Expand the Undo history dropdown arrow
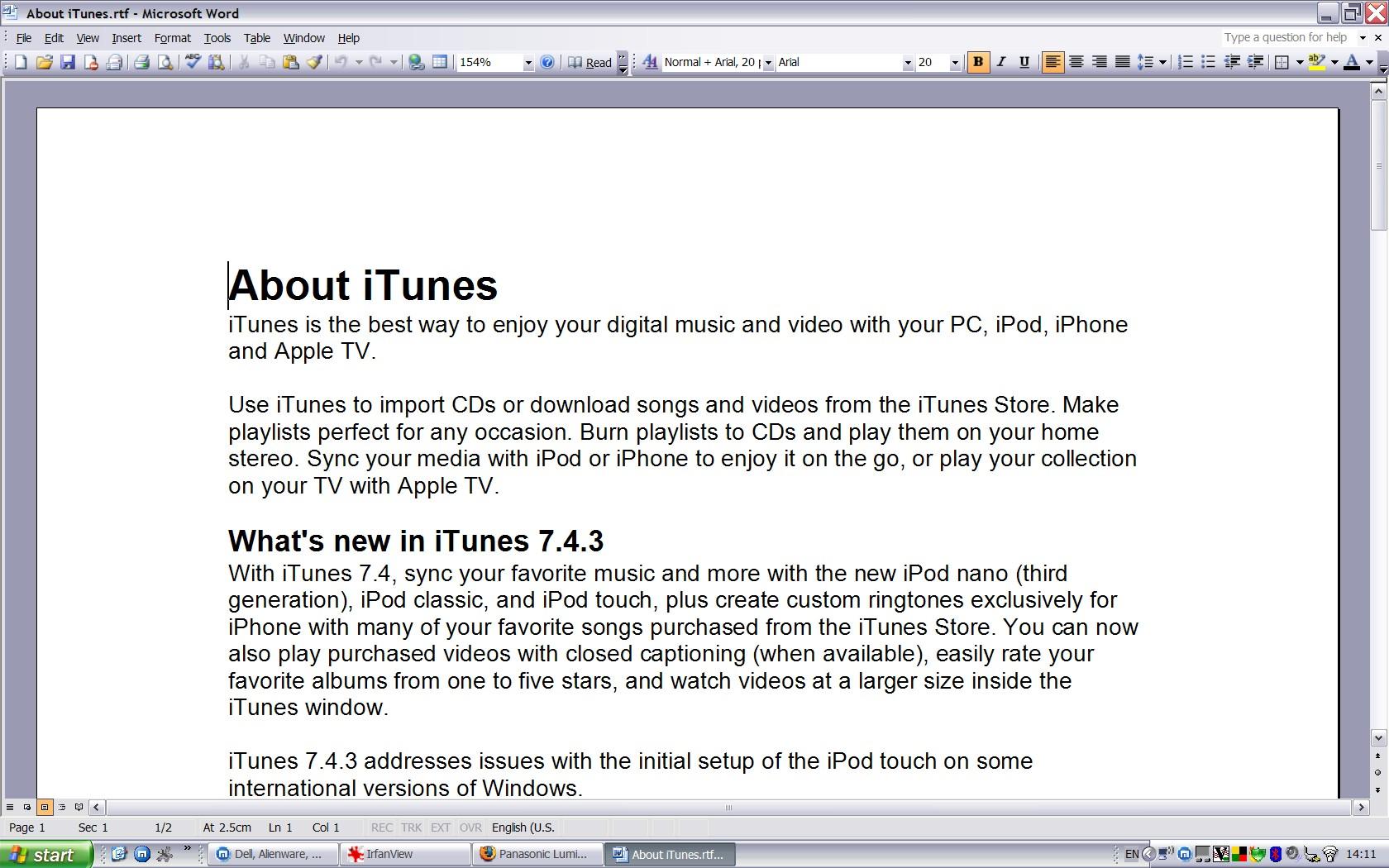Screen dimensions: 1389x868 pyautogui.click(x=358, y=62)
